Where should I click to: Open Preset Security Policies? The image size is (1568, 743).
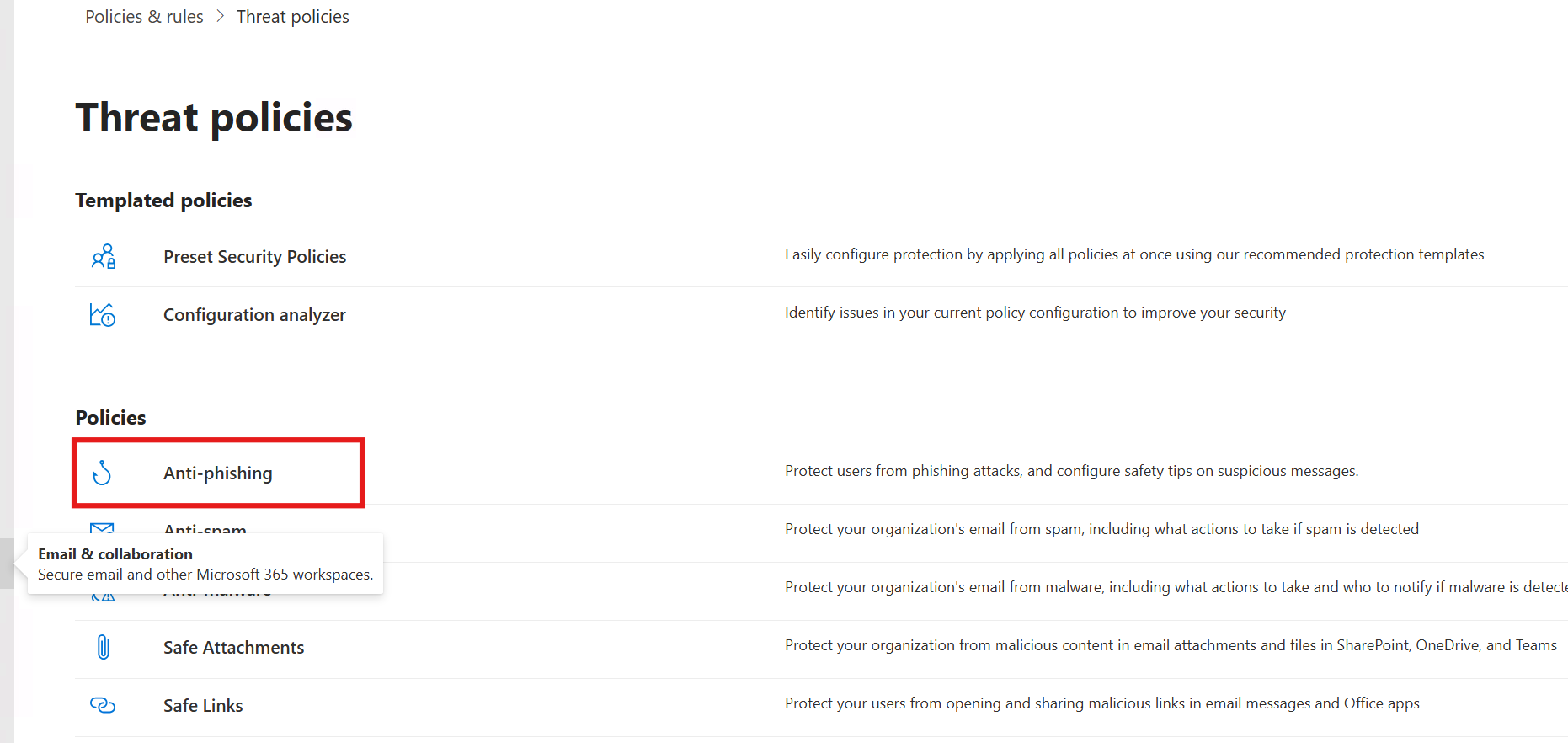(x=254, y=257)
